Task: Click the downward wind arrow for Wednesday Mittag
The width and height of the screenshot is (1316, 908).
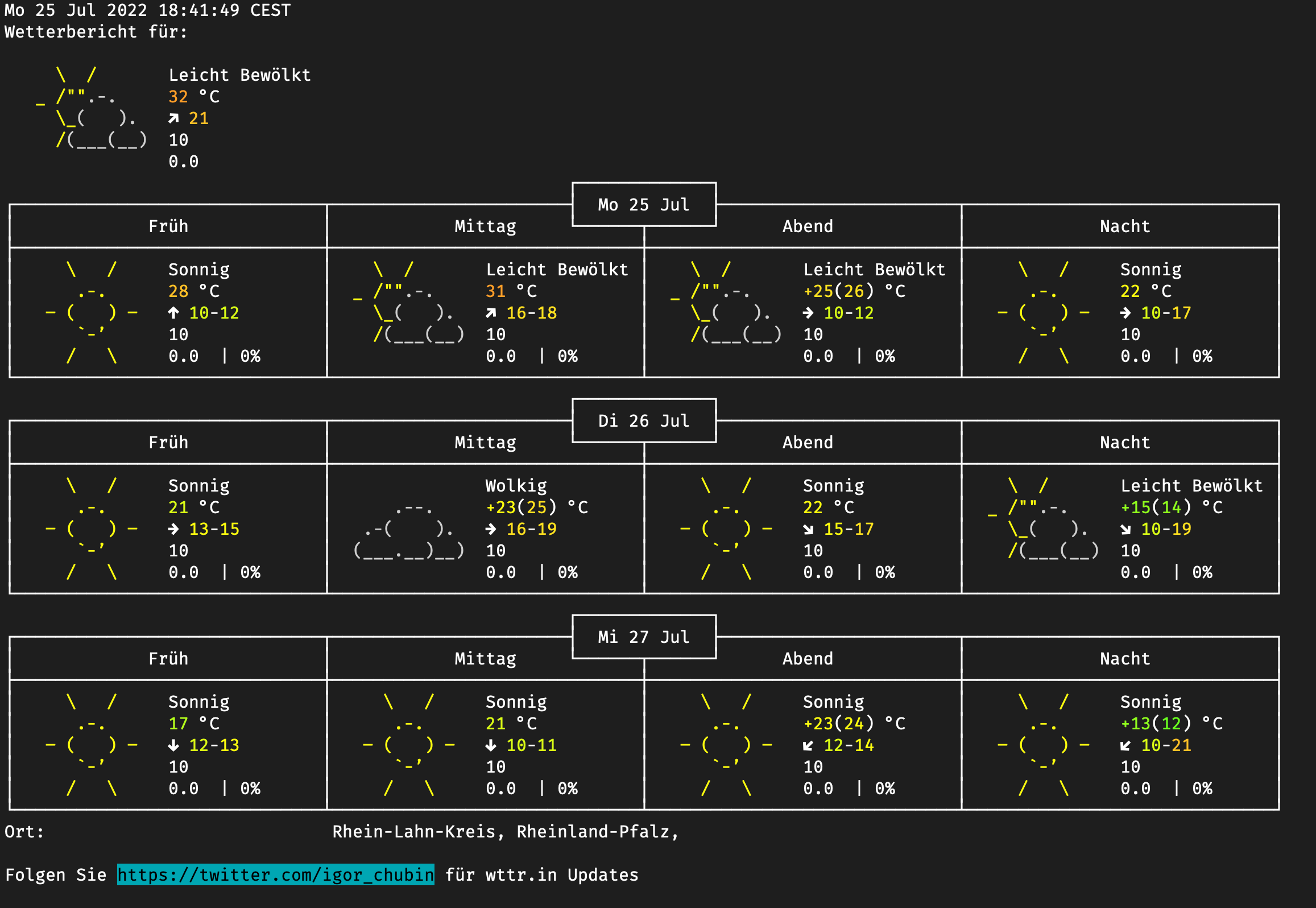Action: coord(491,745)
